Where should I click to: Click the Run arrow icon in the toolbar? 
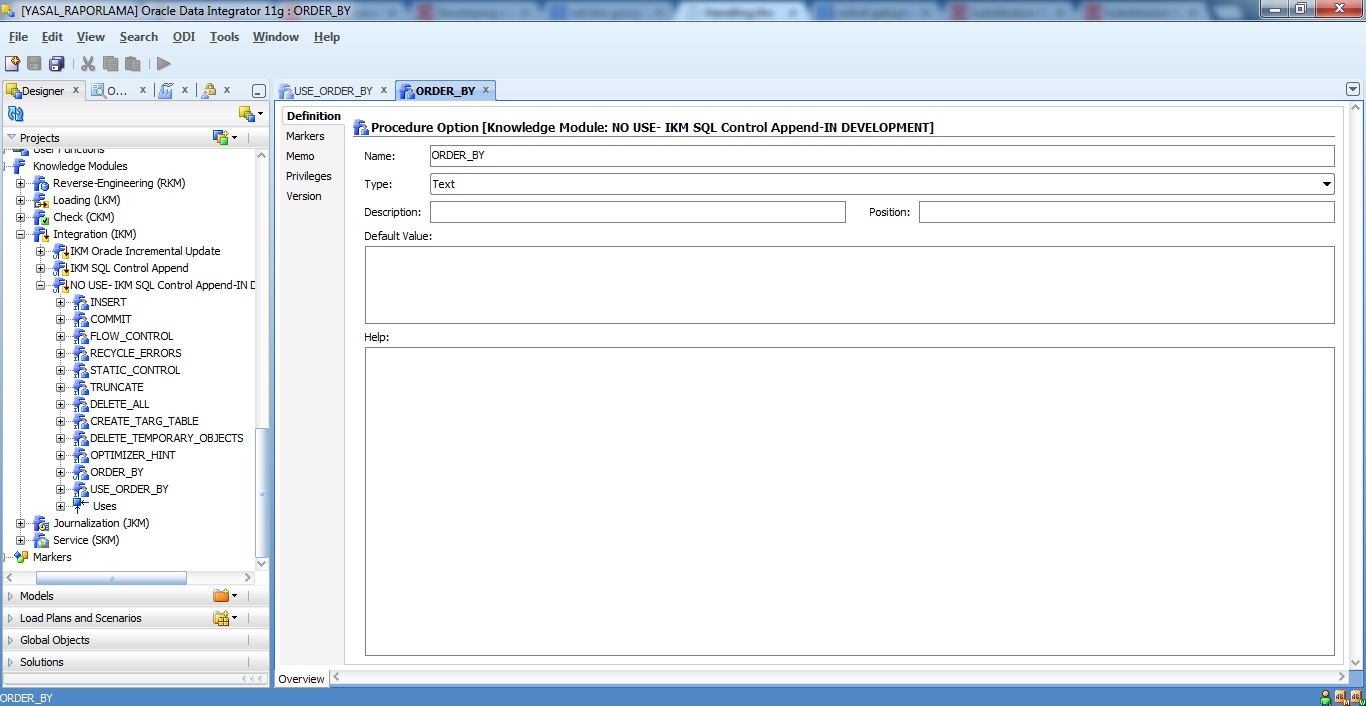point(162,62)
